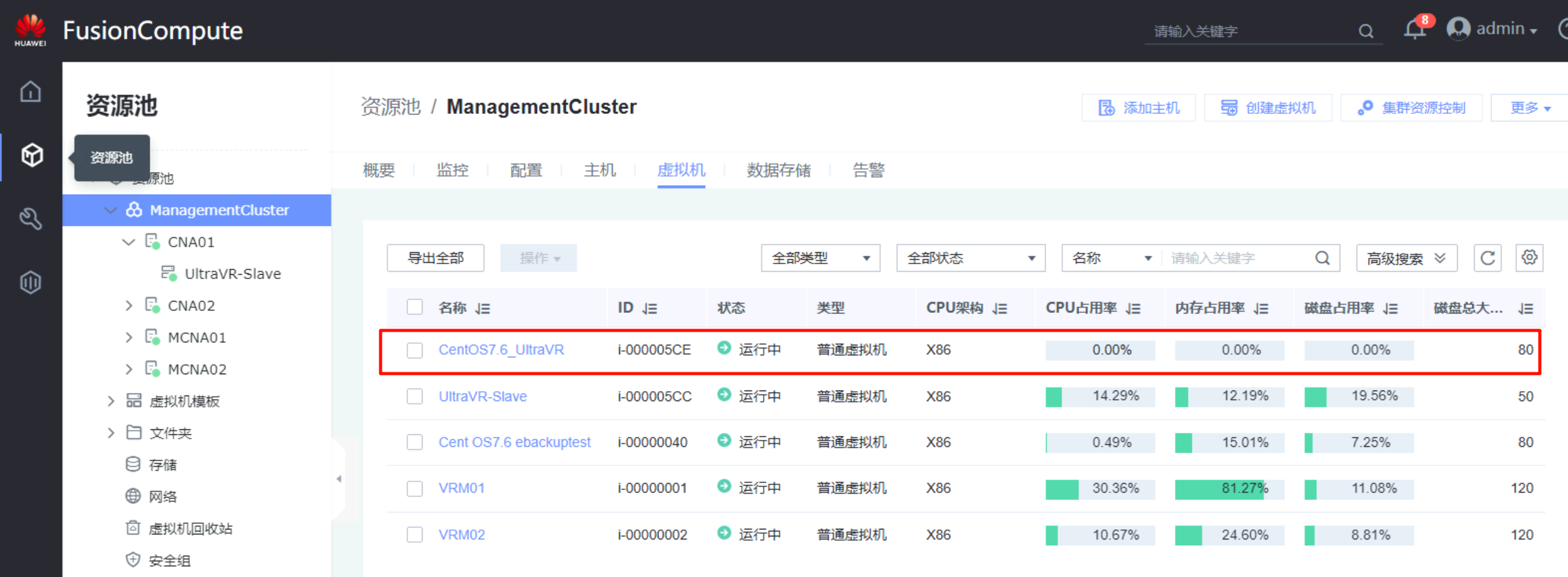This screenshot has height=577, width=1568.
Task: Collapse the left panel using the arrow handle
Action: (339, 479)
